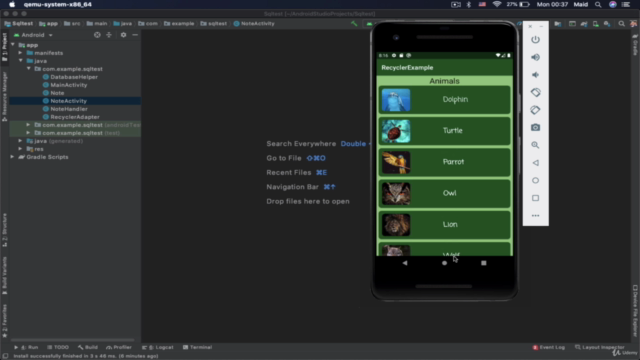Screen dimensions: 640x360
Task: Click Sqltest in the breadcrumb bar
Action: click(19, 24)
